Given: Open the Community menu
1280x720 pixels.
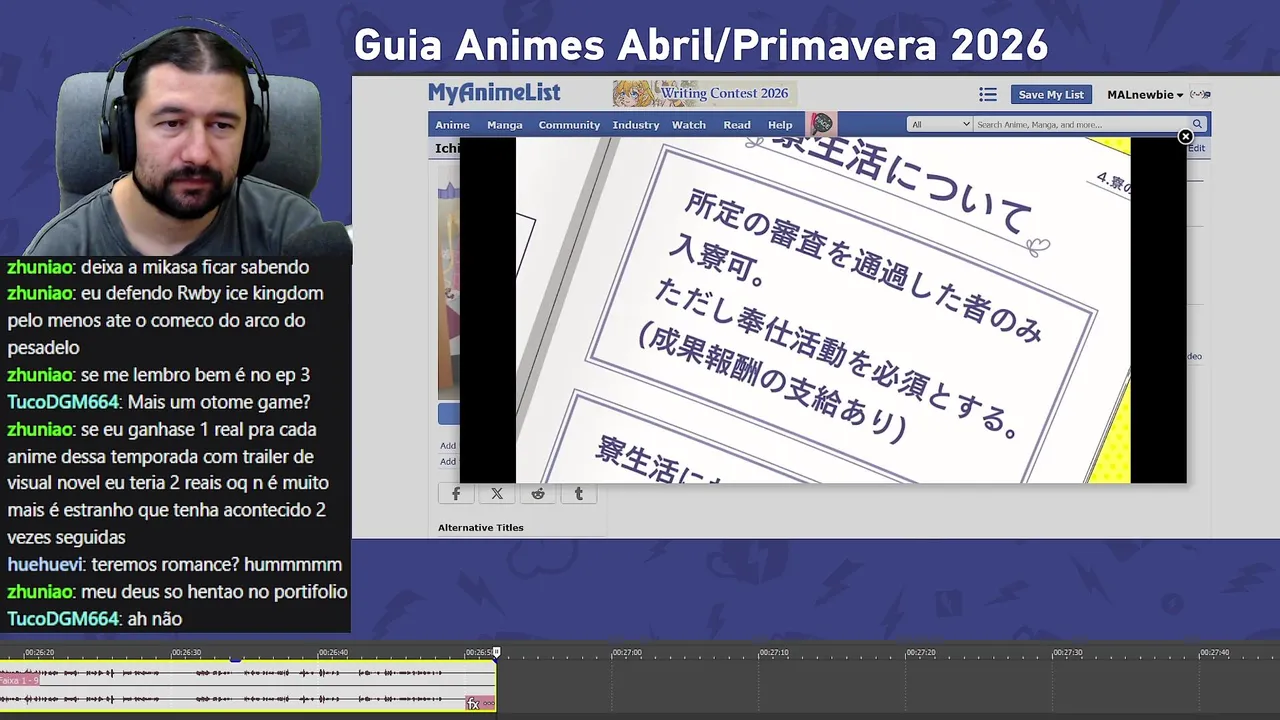Looking at the screenshot, I should 569,125.
